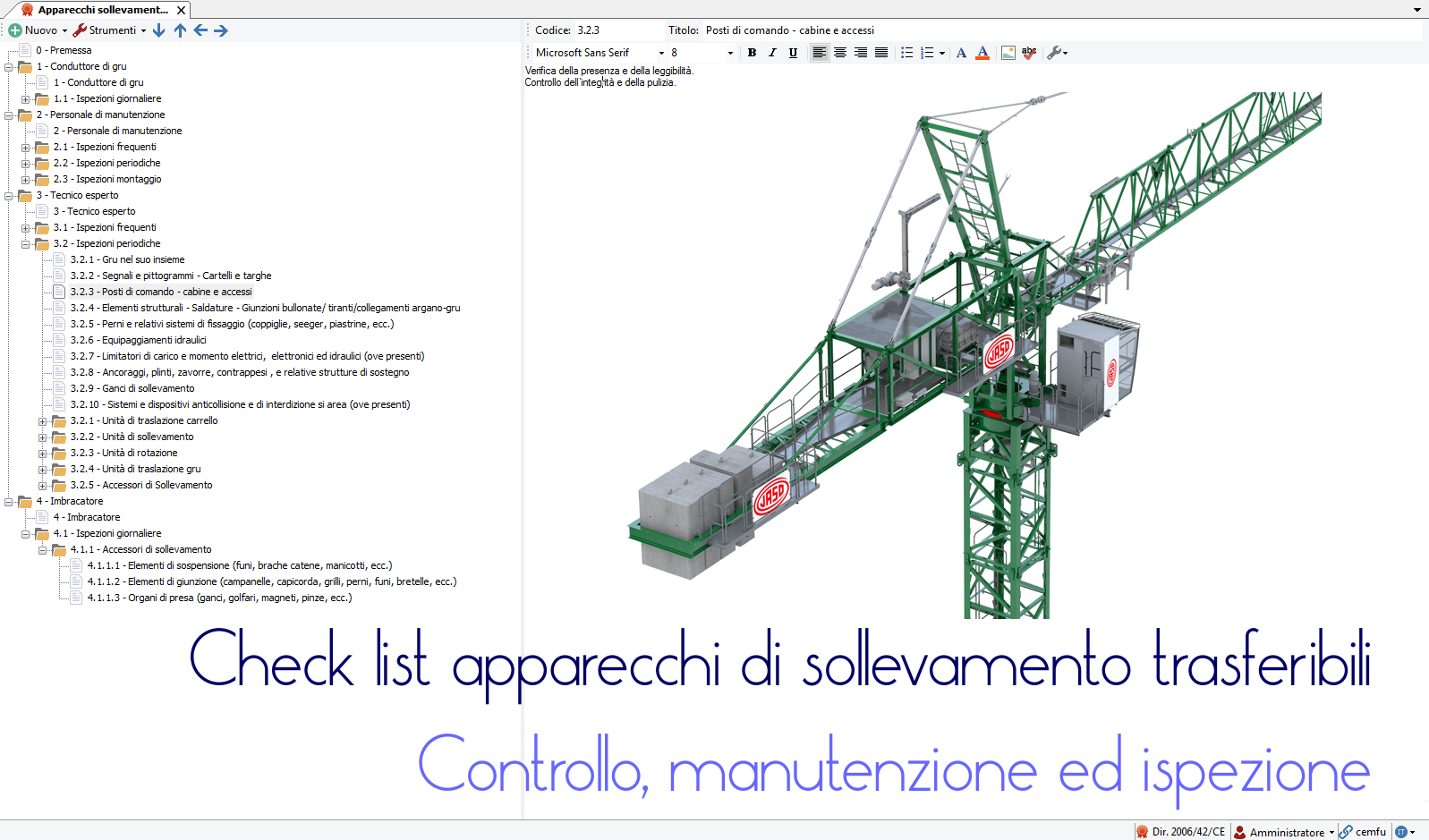Justify text with the justify icon
Viewport: 1429px width, 840px height.
[881, 53]
